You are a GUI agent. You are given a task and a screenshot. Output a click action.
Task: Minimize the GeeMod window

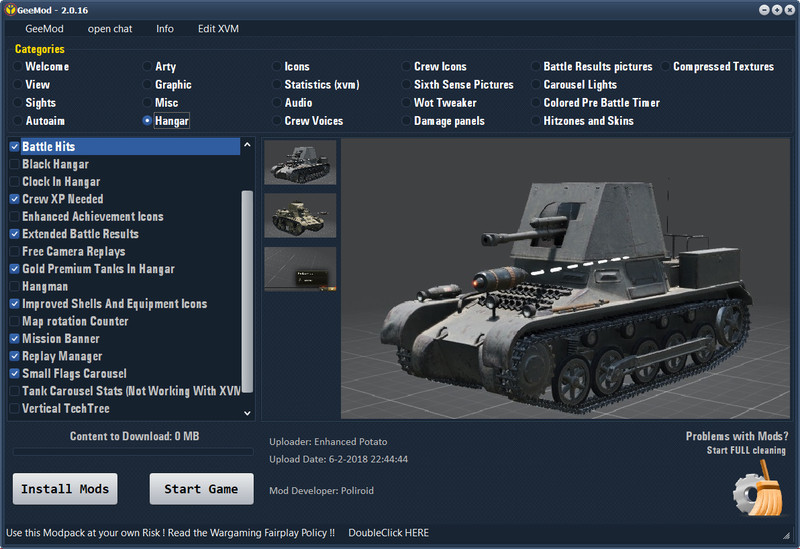(x=764, y=10)
